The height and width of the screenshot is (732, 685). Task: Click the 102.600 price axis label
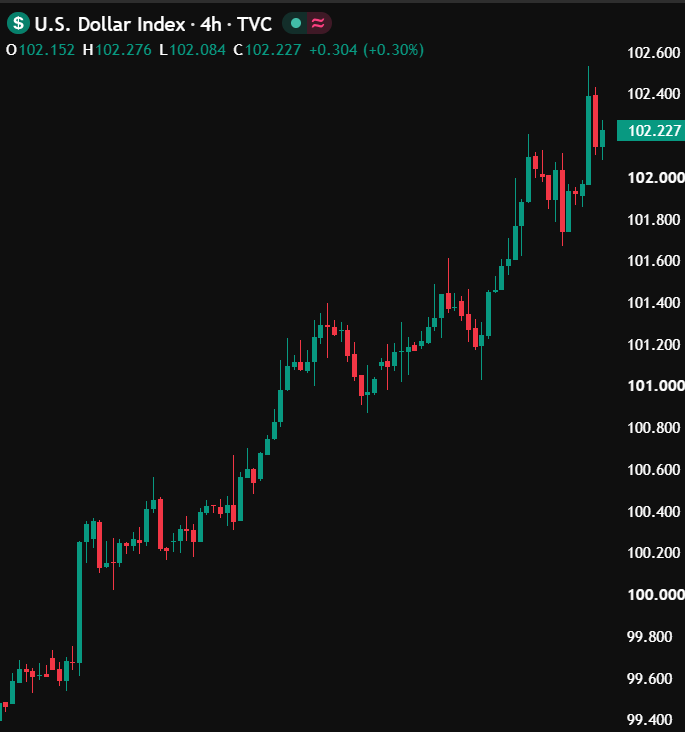653,53
